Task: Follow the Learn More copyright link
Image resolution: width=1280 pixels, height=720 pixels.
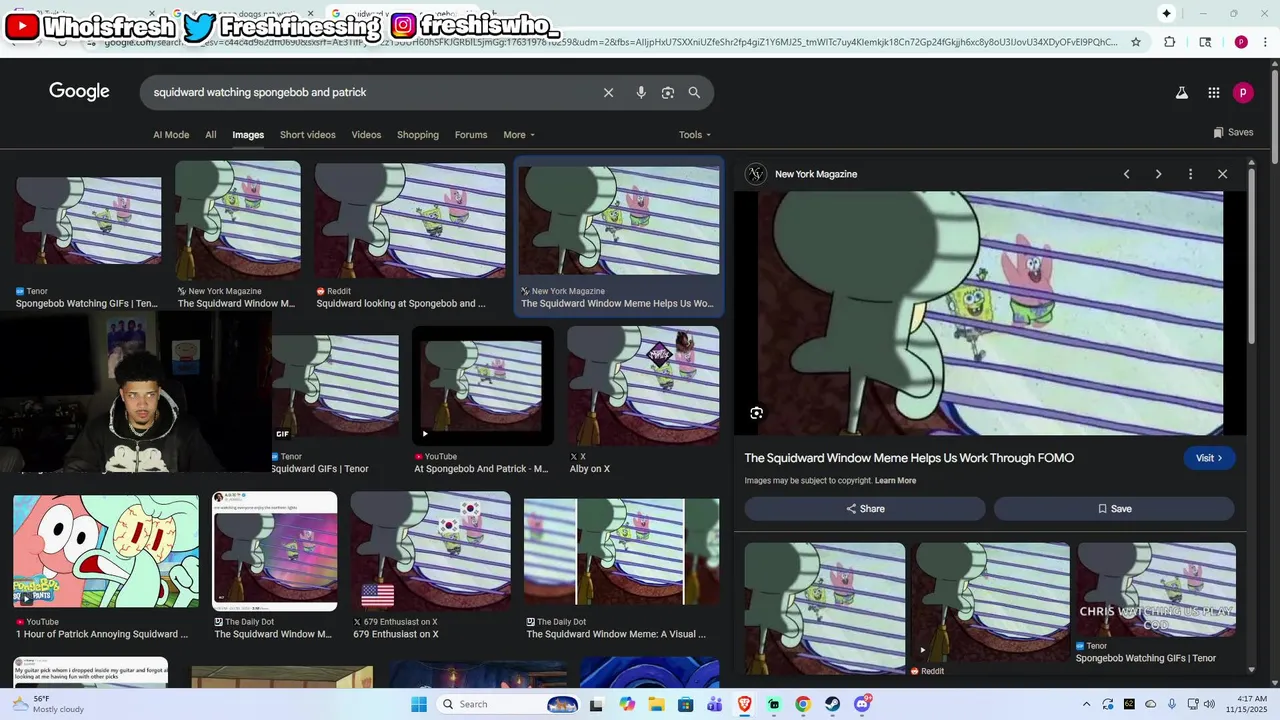Action: [895, 481]
